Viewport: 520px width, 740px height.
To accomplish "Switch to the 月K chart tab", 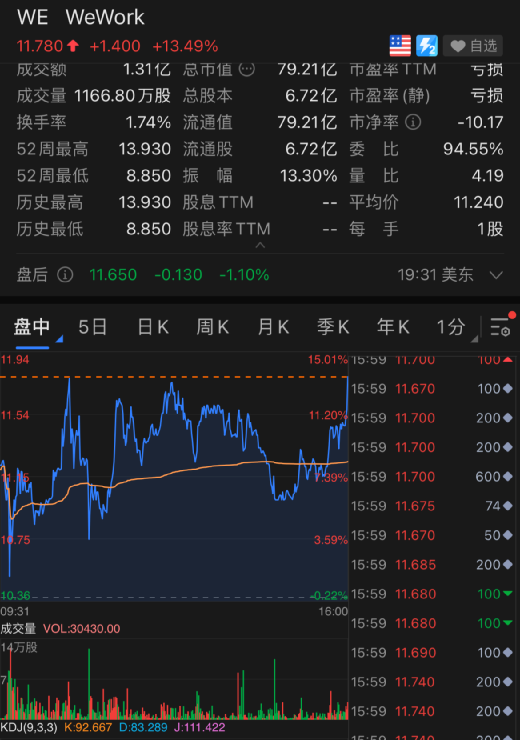I will (x=273, y=327).
